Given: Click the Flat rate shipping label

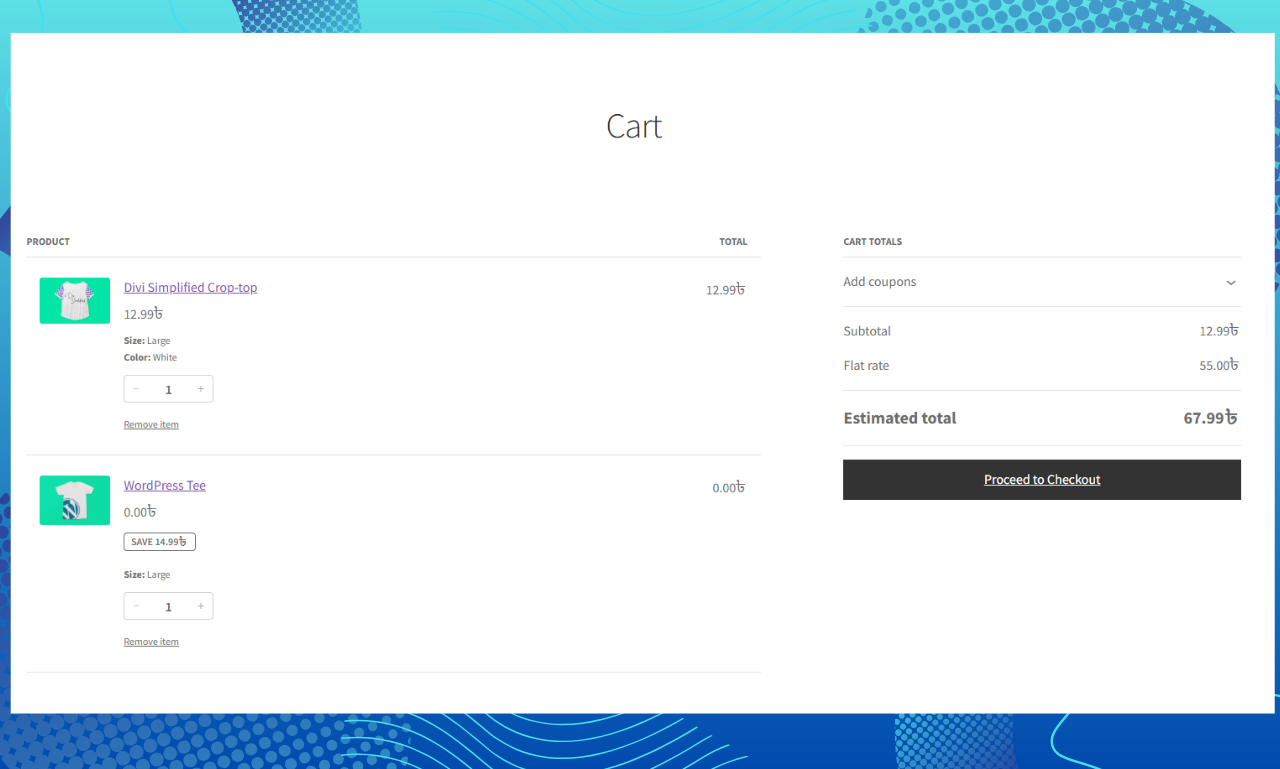Looking at the screenshot, I should (x=866, y=365).
